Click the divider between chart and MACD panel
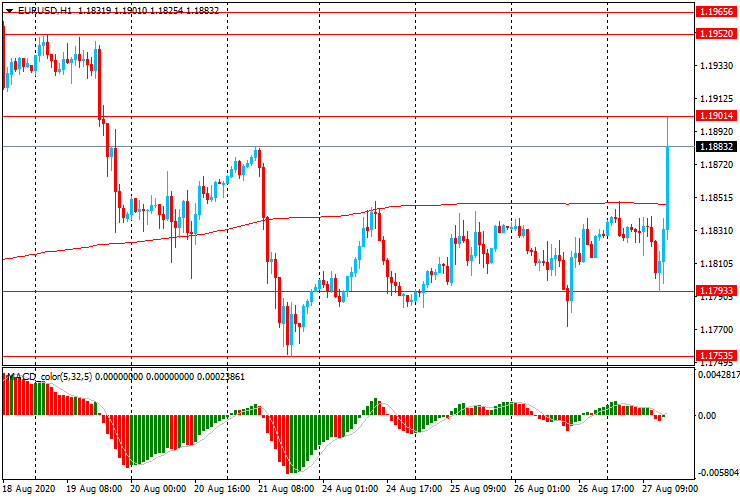Screen dimensions: 740x500 click(348, 366)
